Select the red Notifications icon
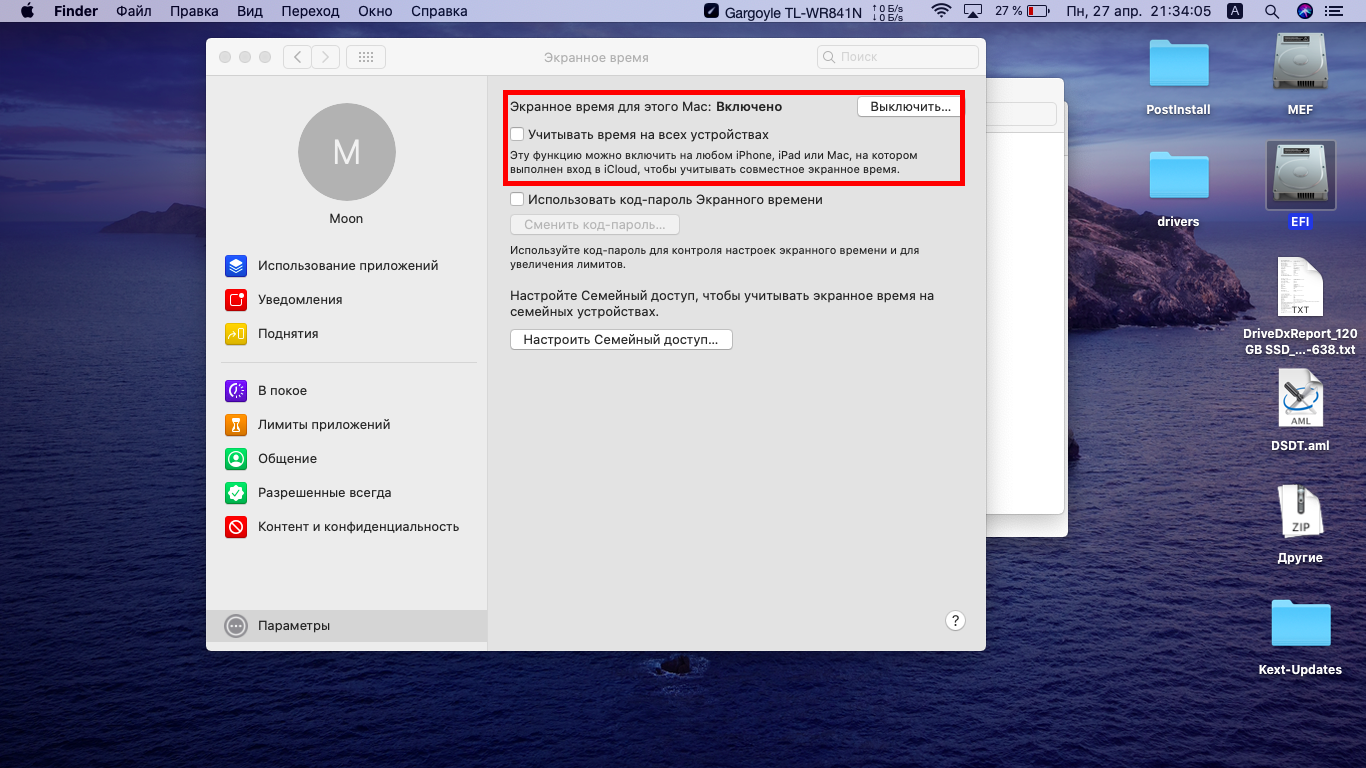 pyautogui.click(x=236, y=300)
